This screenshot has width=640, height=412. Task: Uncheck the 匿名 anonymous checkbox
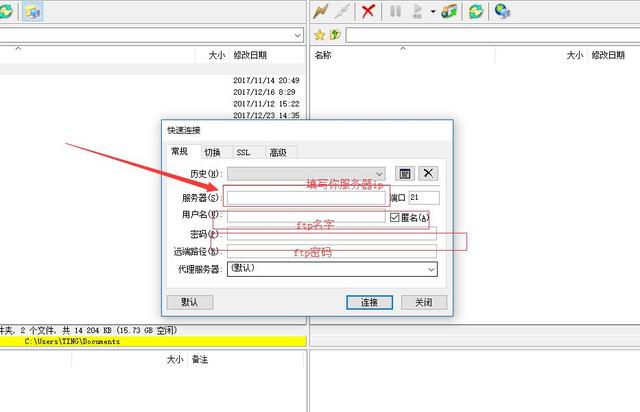(394, 218)
